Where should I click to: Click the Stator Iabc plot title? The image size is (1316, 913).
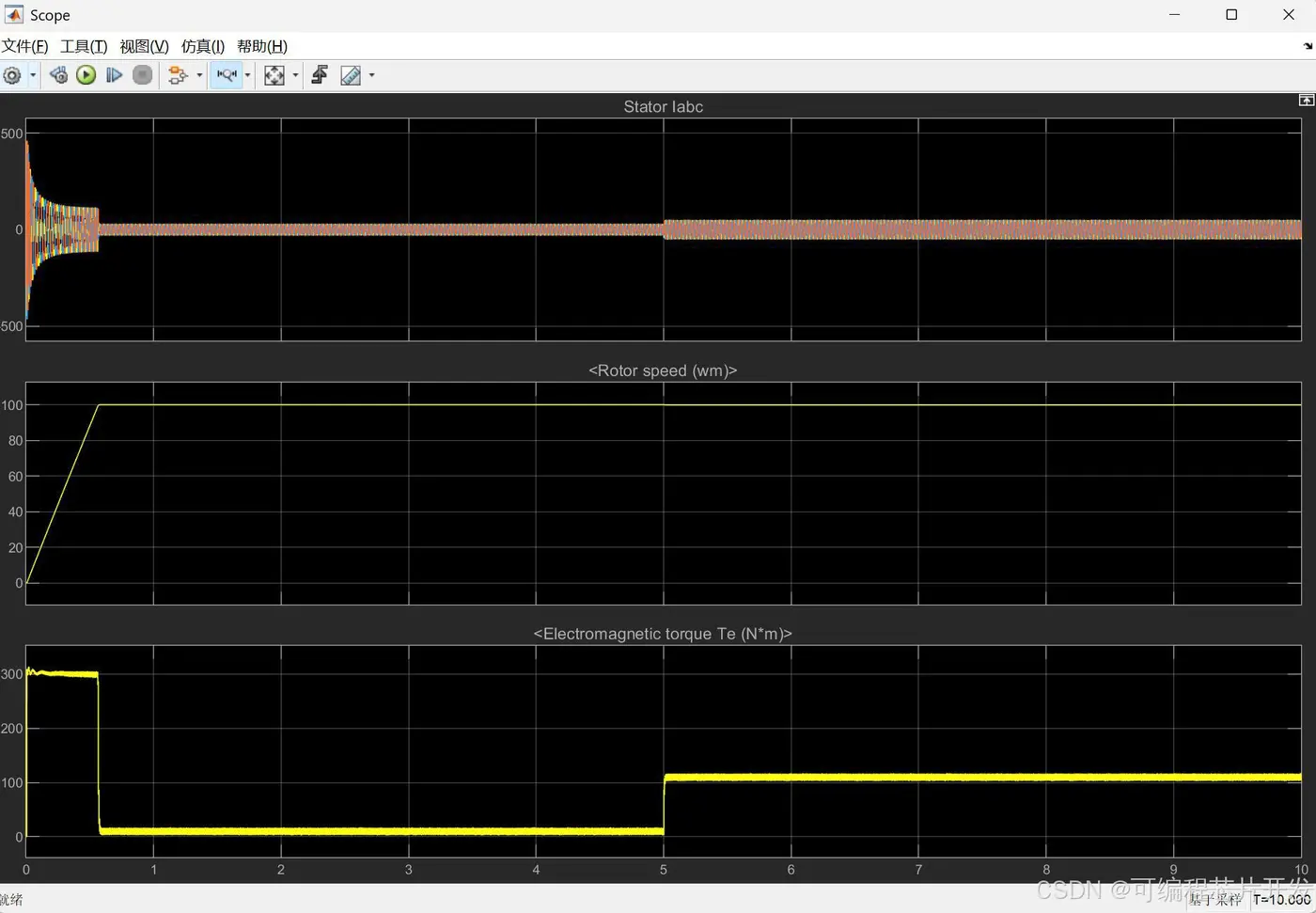(x=664, y=107)
